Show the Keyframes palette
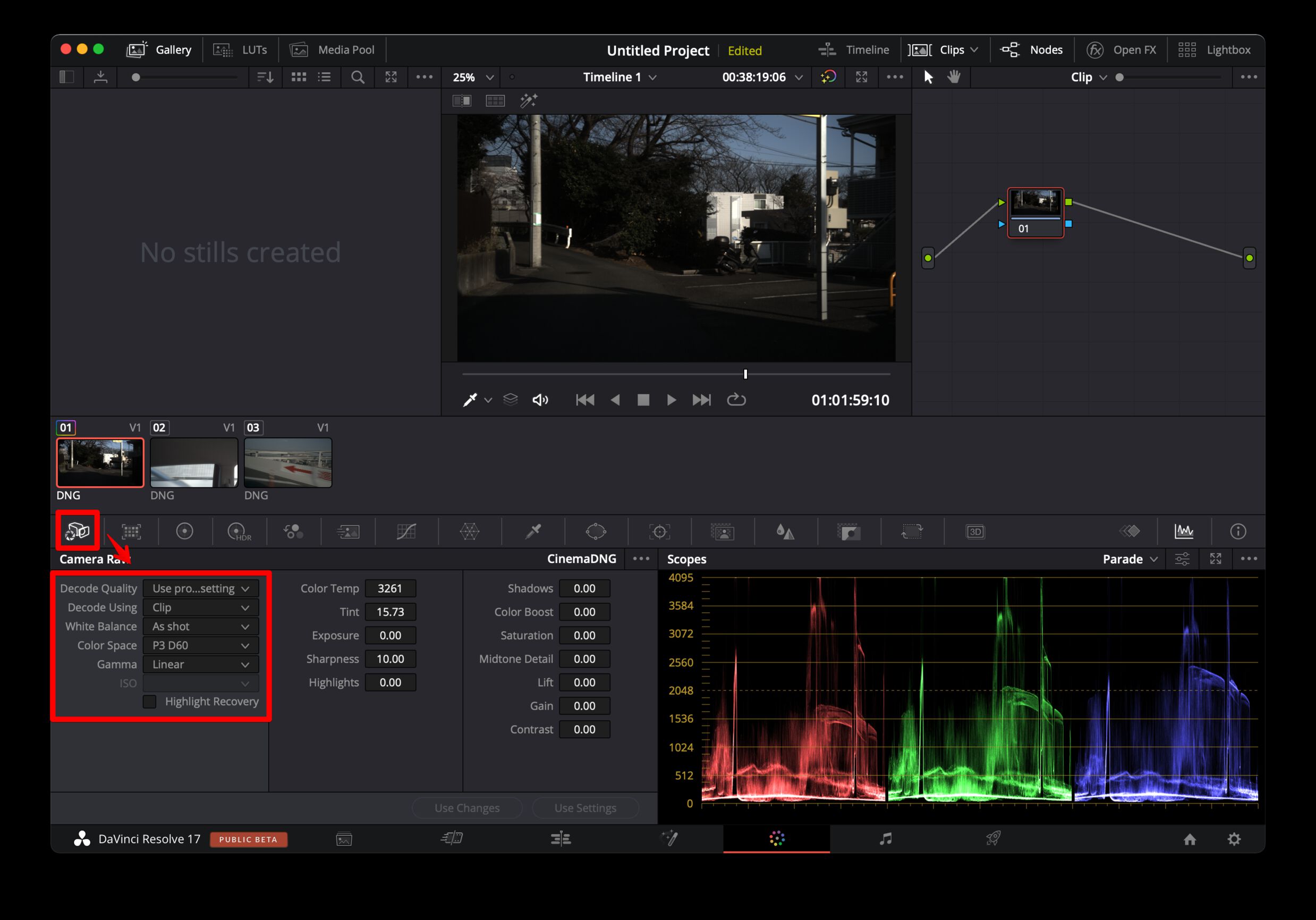Image resolution: width=1316 pixels, height=920 pixels. (x=1130, y=531)
